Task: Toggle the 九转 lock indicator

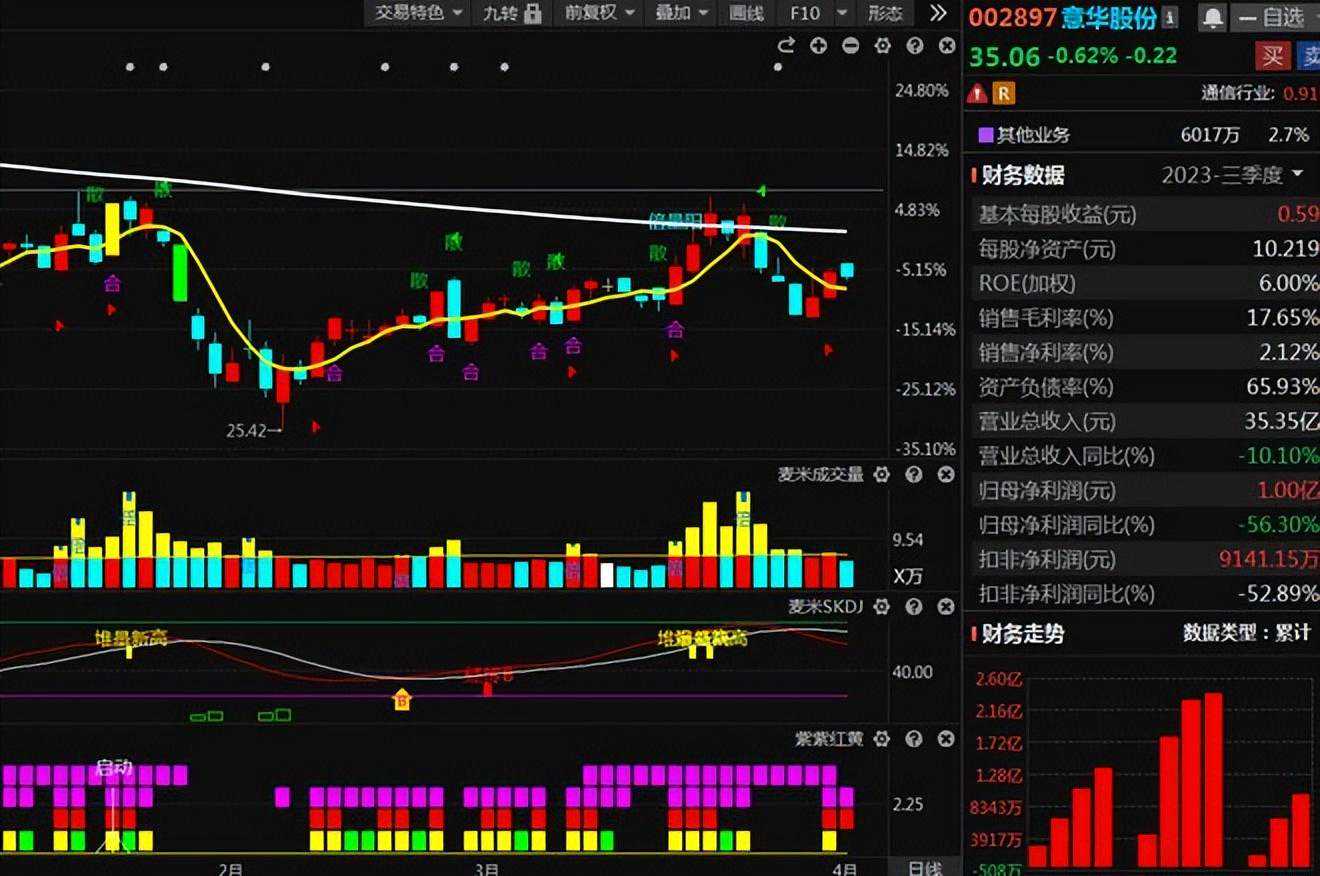Action: (x=512, y=13)
